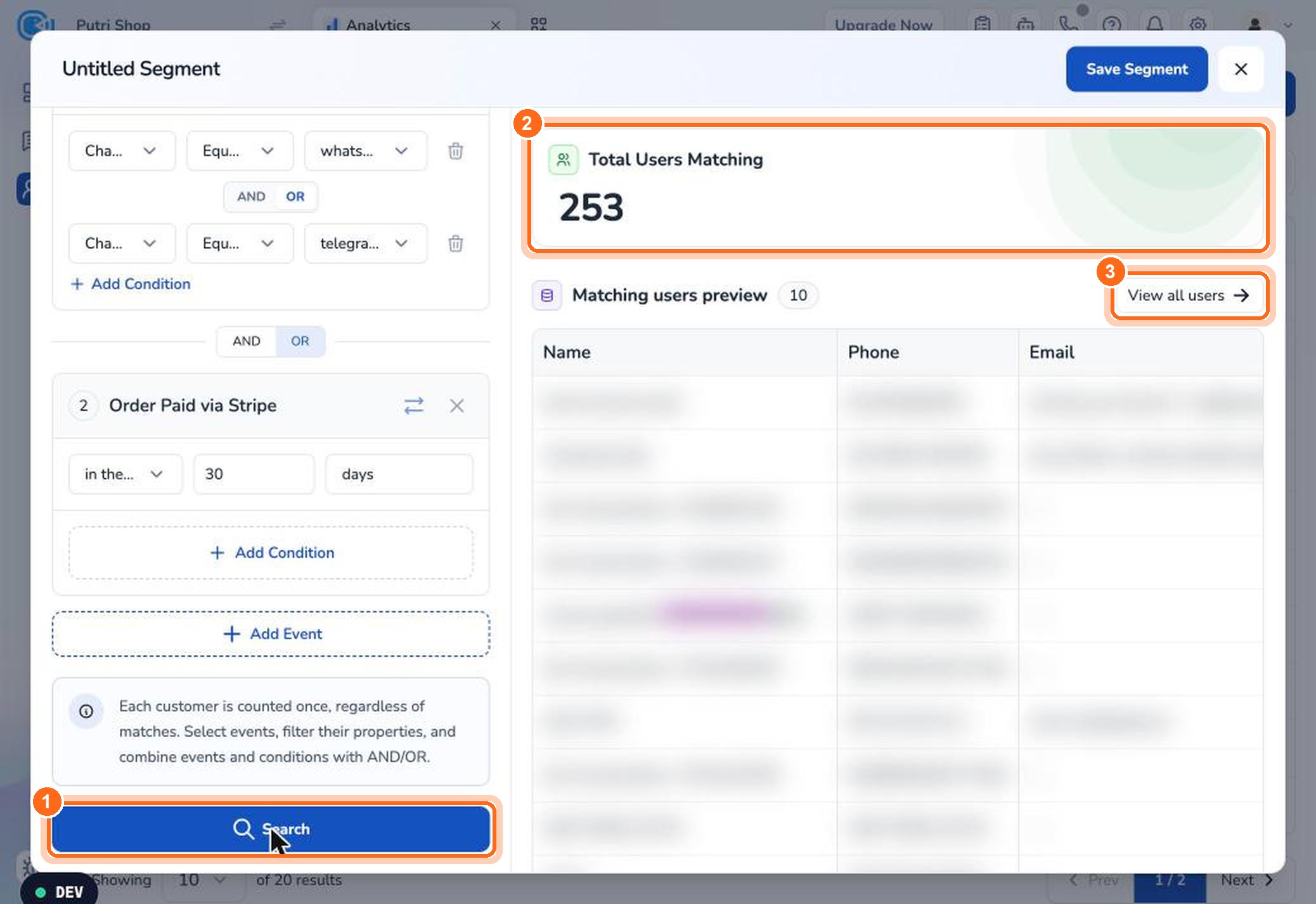Open the settings gear in top bar
The width and height of the screenshot is (1316, 904).
[x=1197, y=25]
